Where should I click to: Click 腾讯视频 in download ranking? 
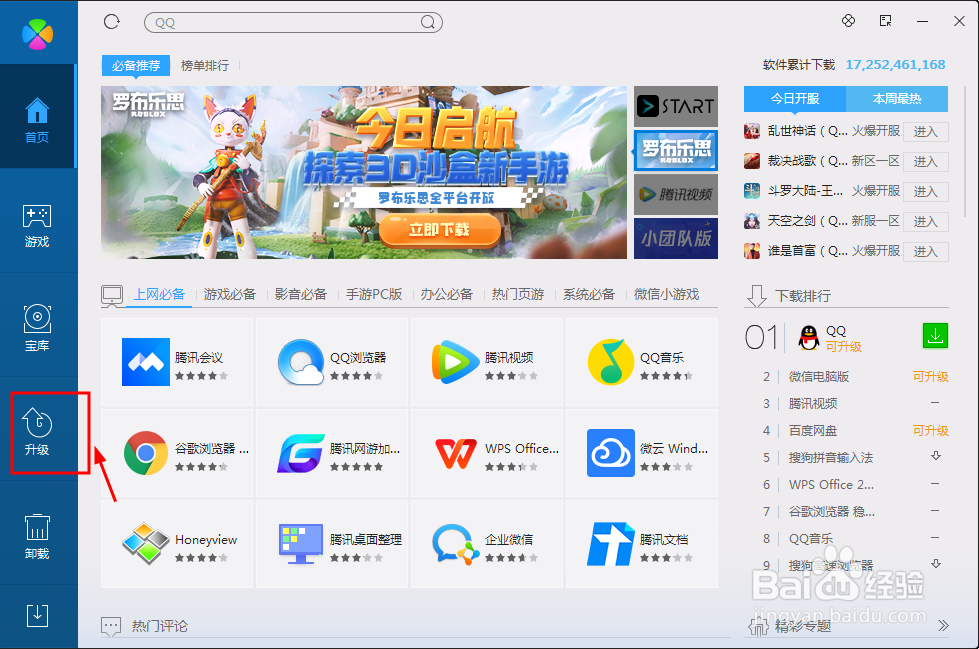813,404
